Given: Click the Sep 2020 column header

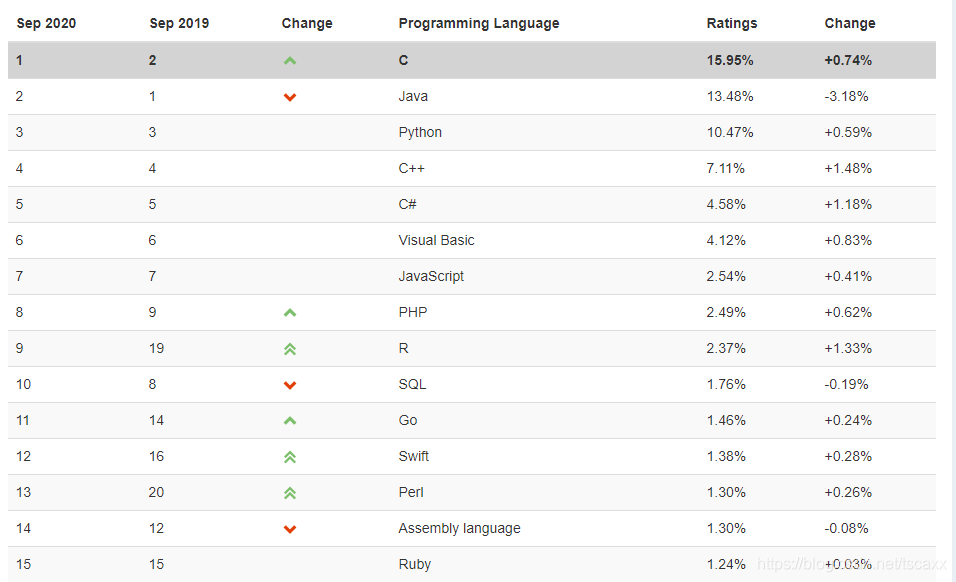Looking at the screenshot, I should pos(46,23).
